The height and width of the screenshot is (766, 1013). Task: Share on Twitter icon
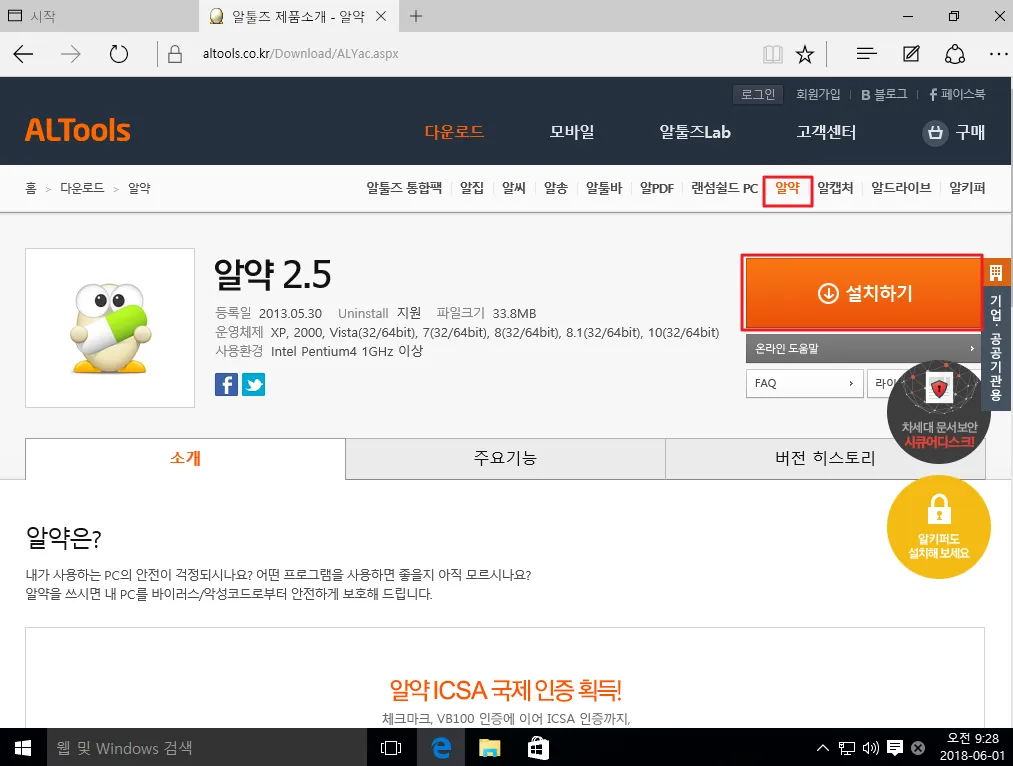click(253, 384)
